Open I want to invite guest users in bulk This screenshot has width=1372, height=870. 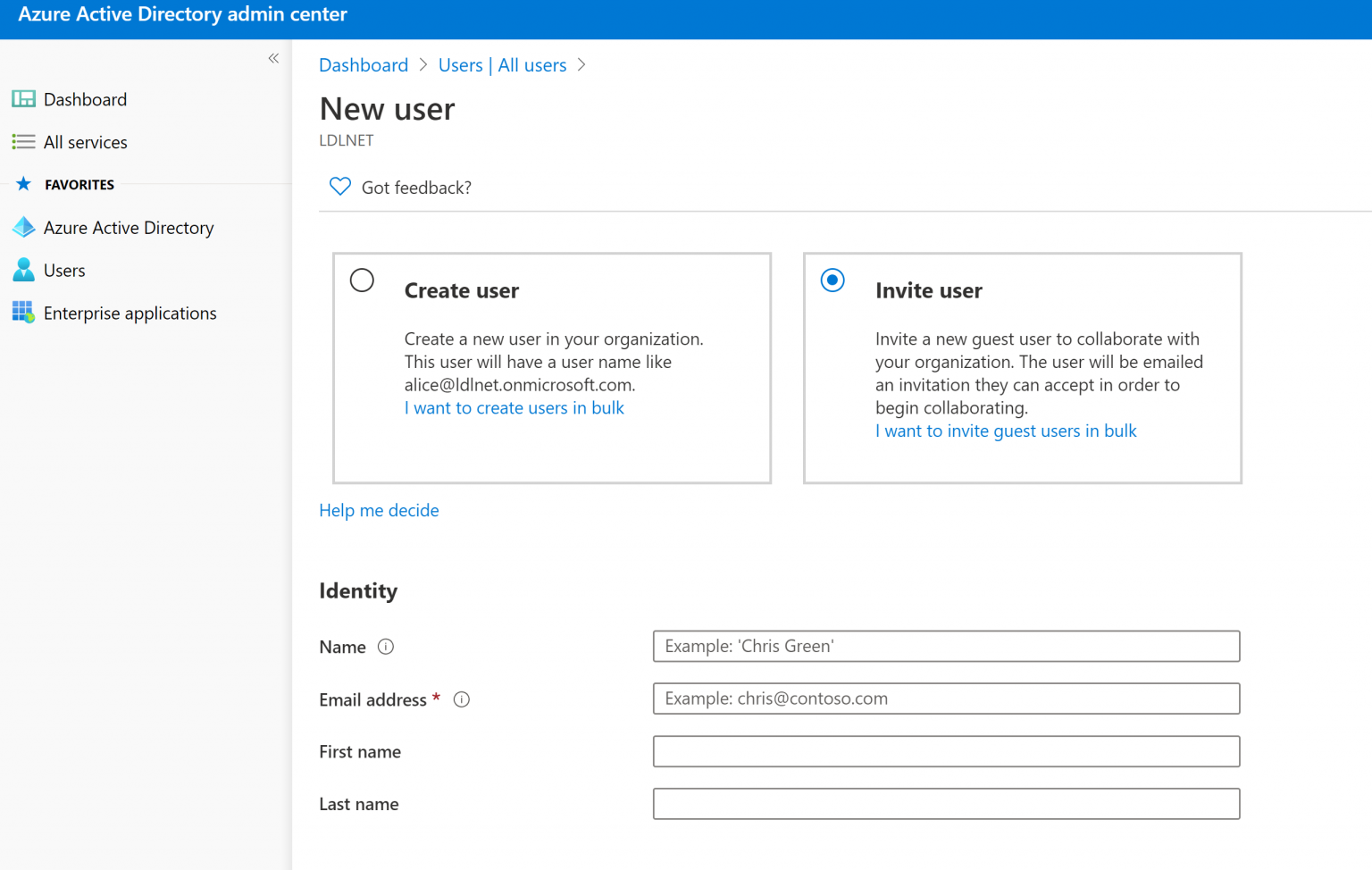[x=1006, y=431]
